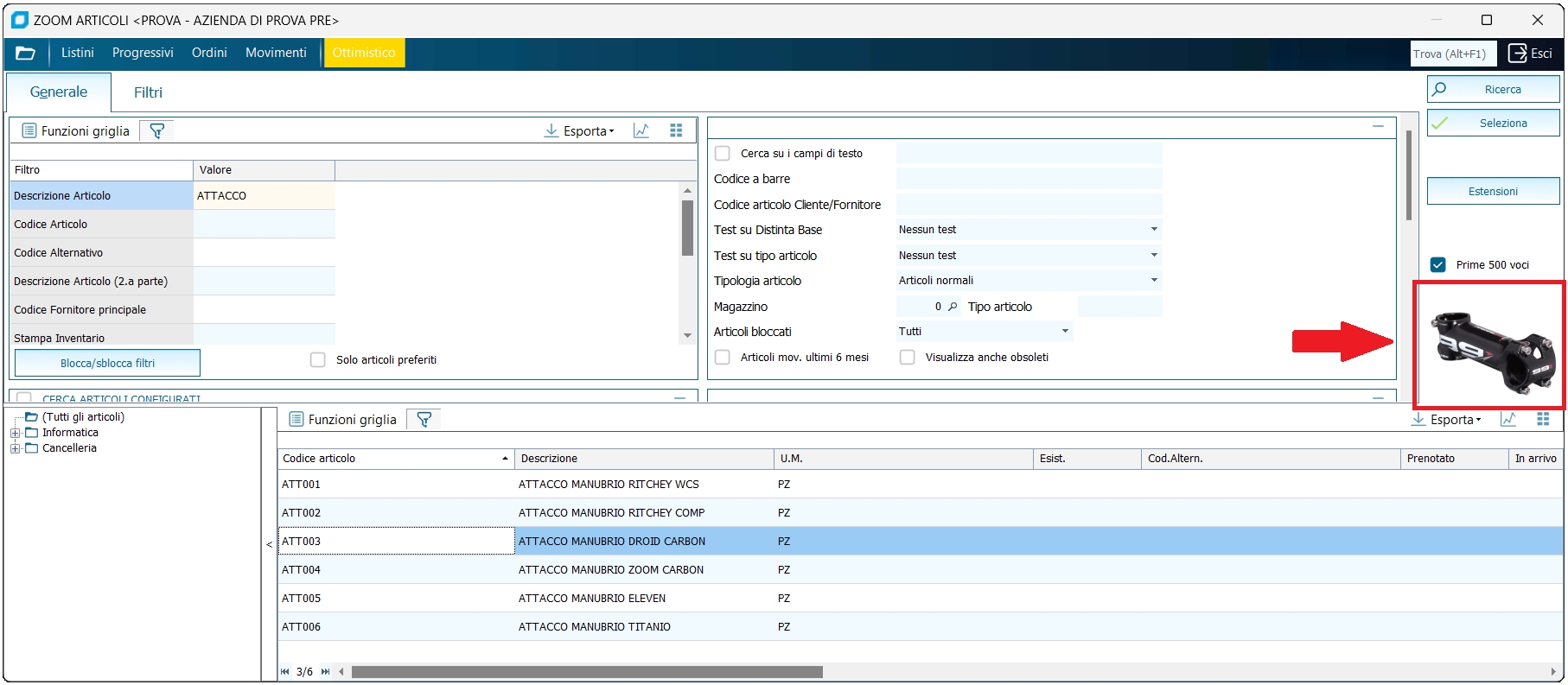This screenshot has height=685, width=1568.
Task: Click the 'Blocca/sblocca filtri' button
Action: [x=107, y=364]
